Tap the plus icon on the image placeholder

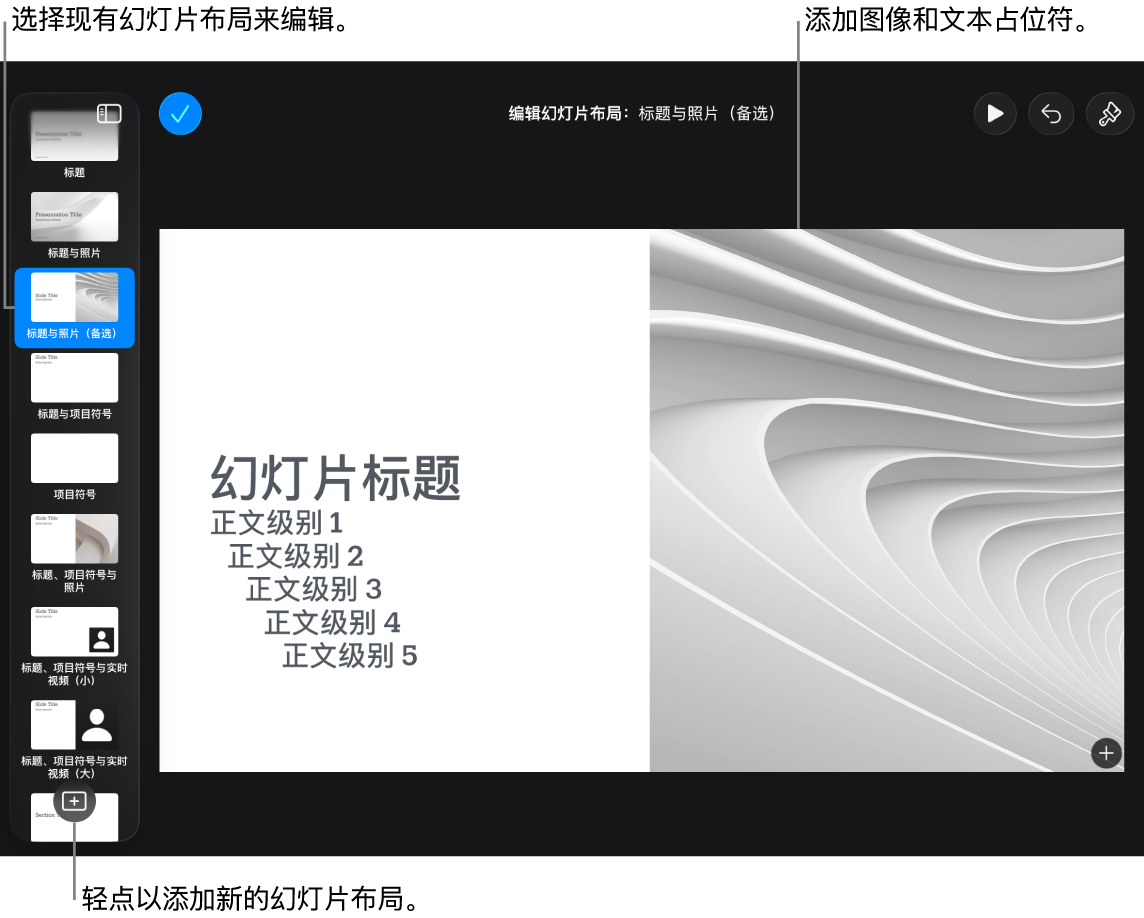pos(1106,752)
